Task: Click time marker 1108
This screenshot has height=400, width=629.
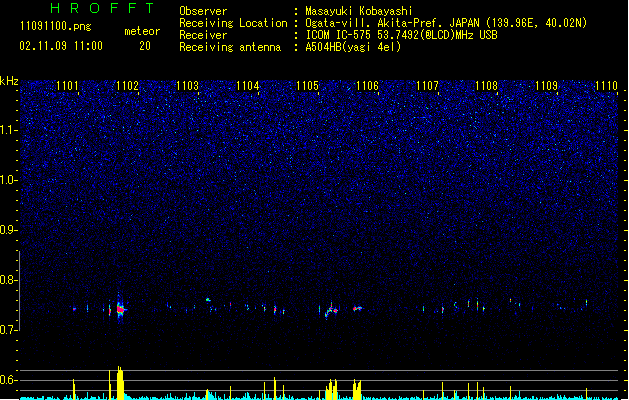Action: (x=486, y=86)
